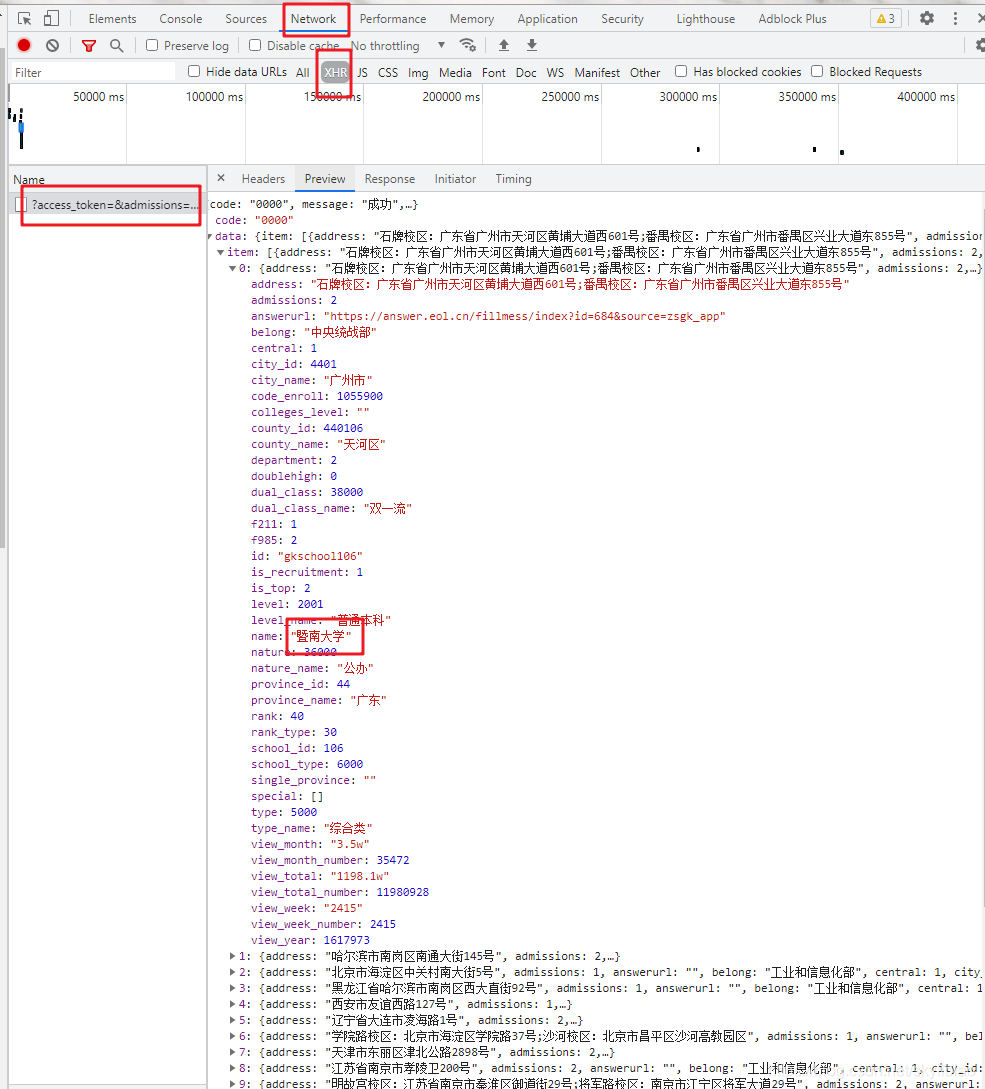The image size is (985, 1089).
Task: Collapse the item array in Preview
Action: pyautogui.click(x=222, y=252)
